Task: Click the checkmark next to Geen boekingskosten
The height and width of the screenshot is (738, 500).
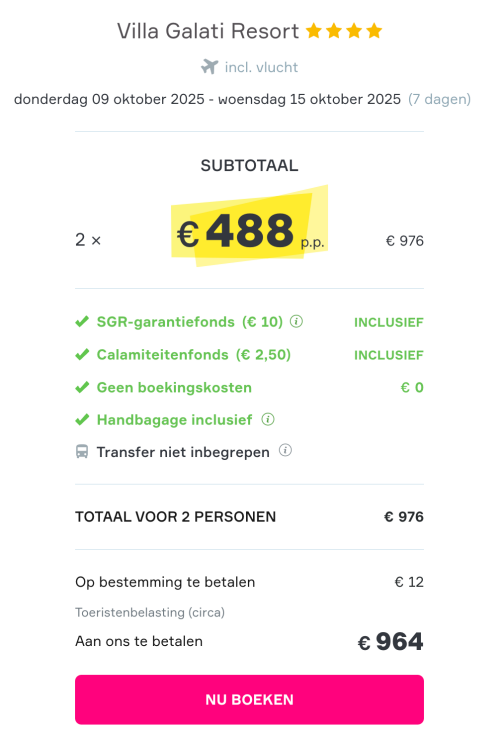Action: pyautogui.click(x=82, y=387)
